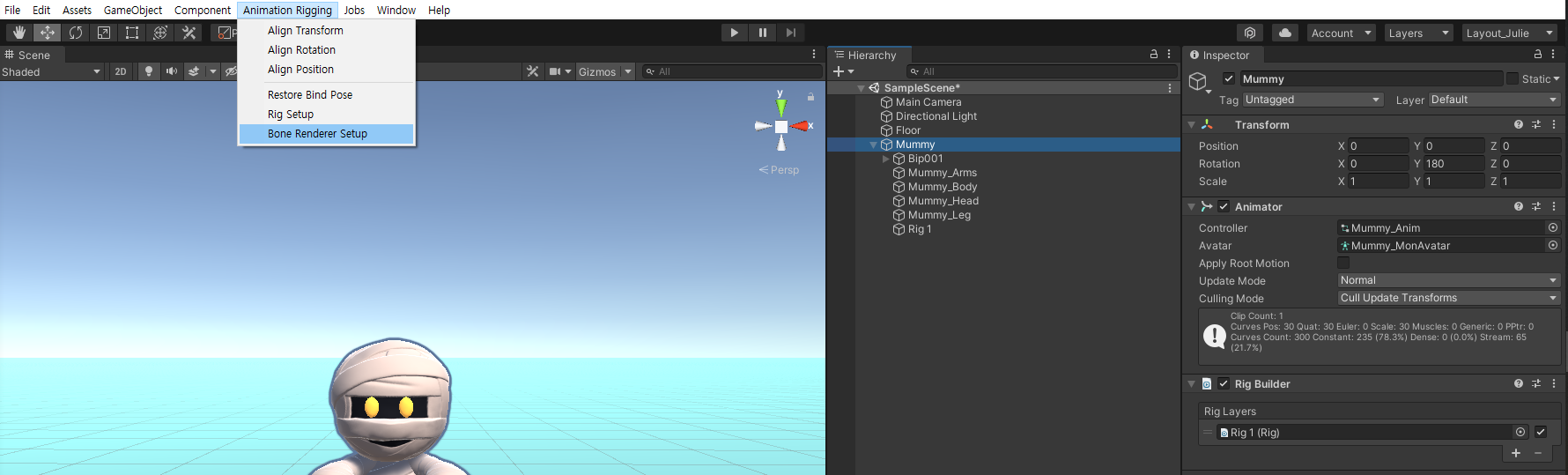
Task: Toggle scene effects icon
Action: click(x=194, y=71)
